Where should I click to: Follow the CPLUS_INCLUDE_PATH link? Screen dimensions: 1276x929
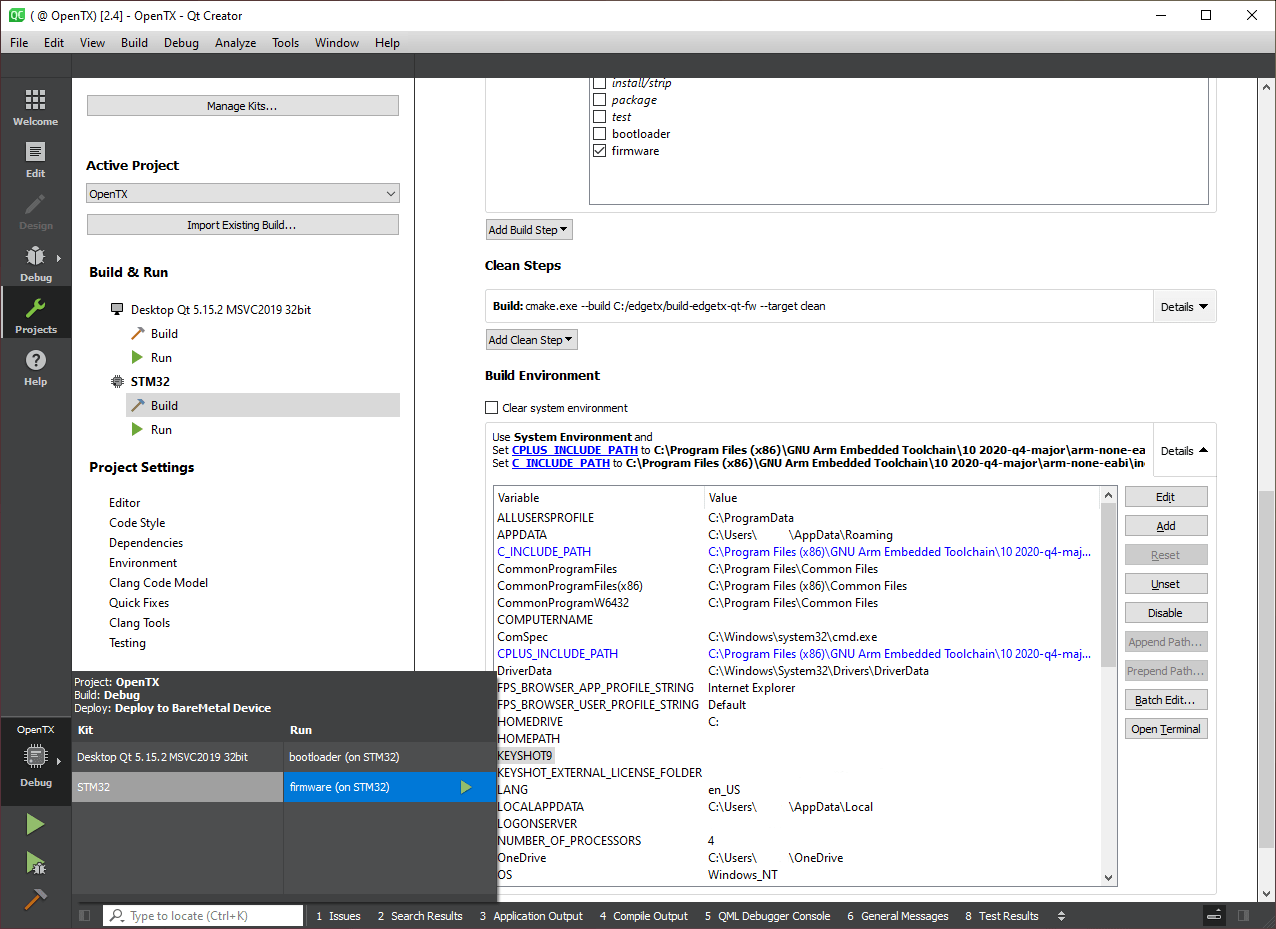point(575,450)
